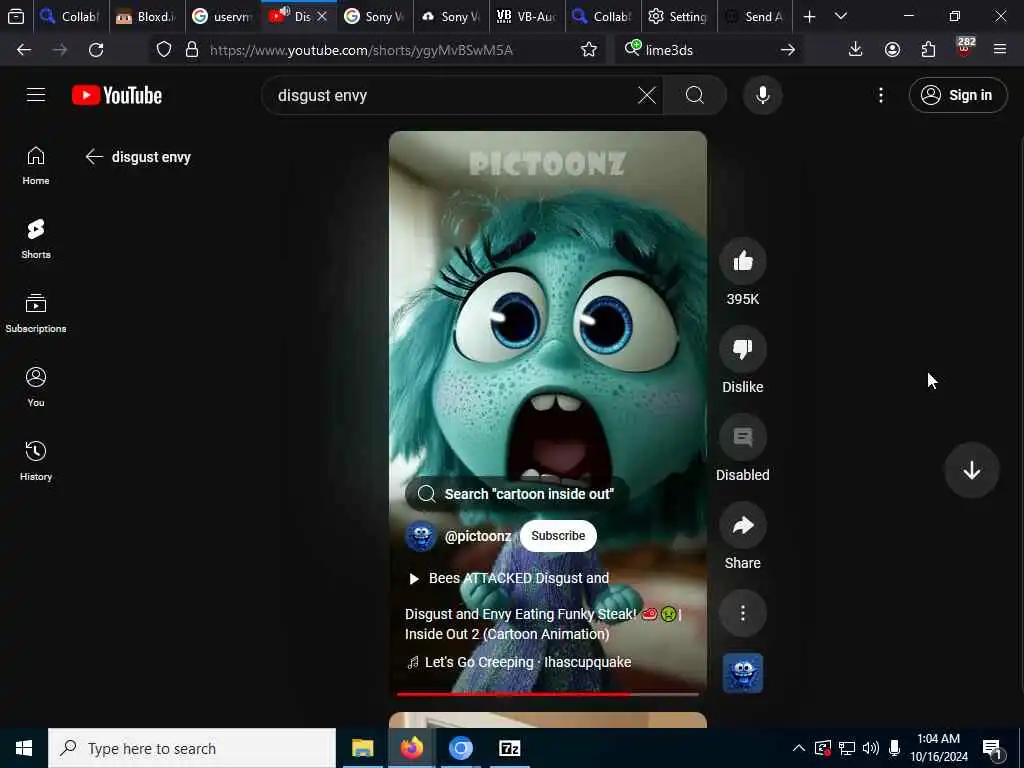Submit the lime3ds search with arrow
This screenshot has width=1024, height=768.
(788, 50)
